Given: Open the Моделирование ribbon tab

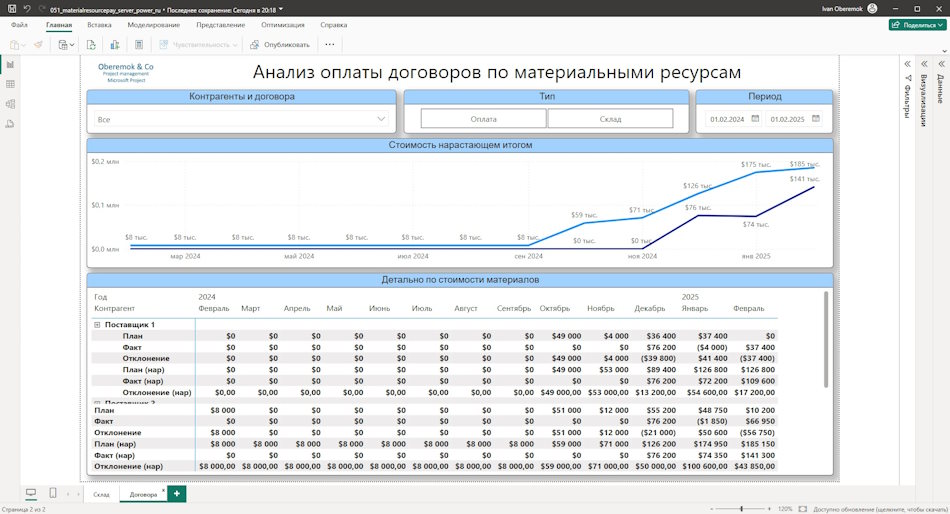Looking at the screenshot, I should 153,25.
